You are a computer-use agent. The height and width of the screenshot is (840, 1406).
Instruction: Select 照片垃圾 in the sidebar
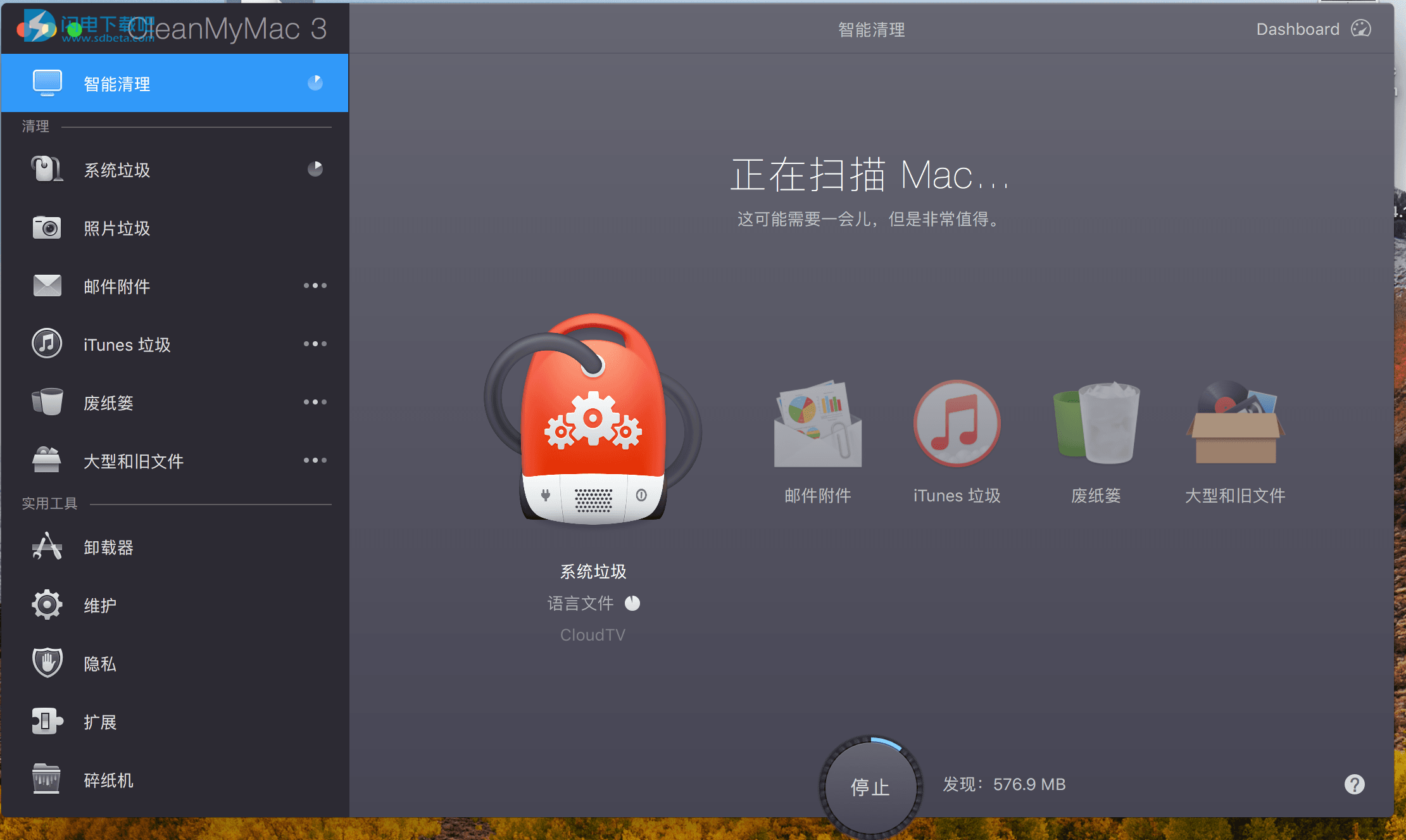pos(175,228)
